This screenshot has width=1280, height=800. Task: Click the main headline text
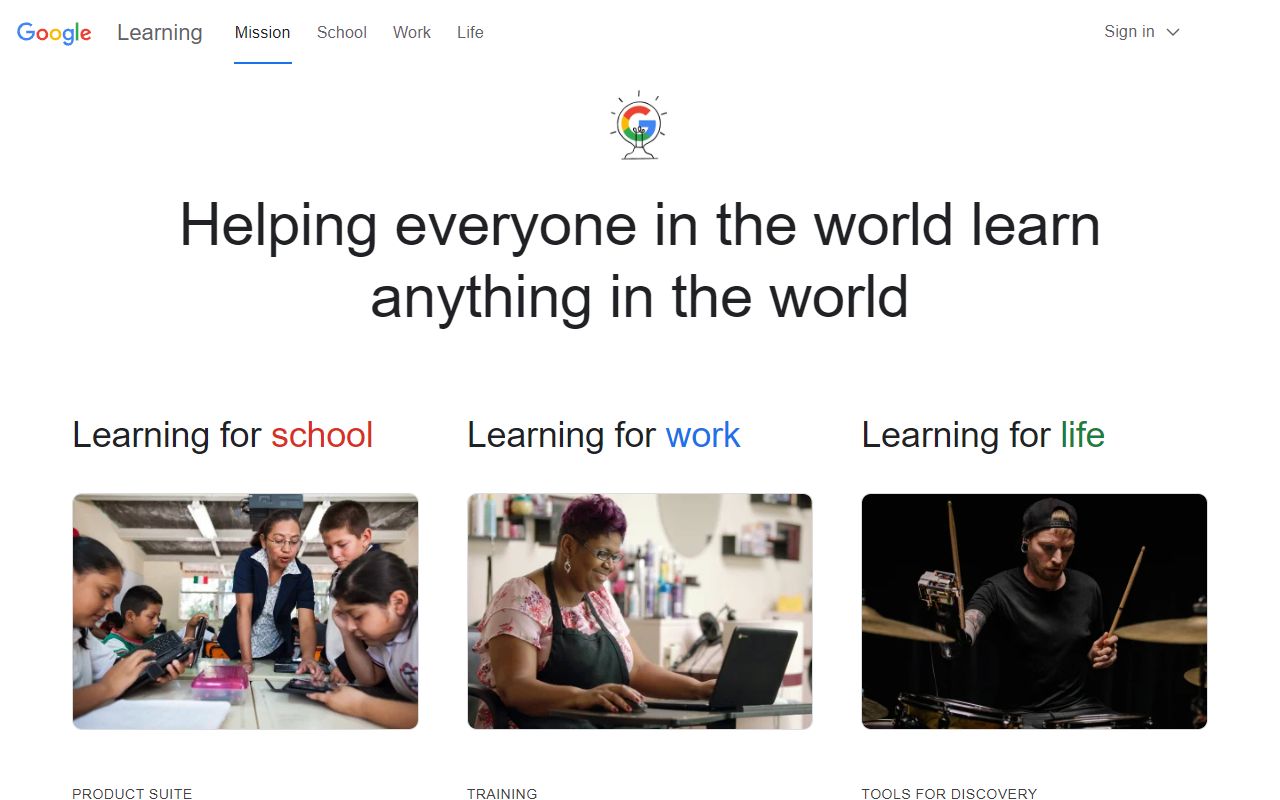[x=640, y=260]
